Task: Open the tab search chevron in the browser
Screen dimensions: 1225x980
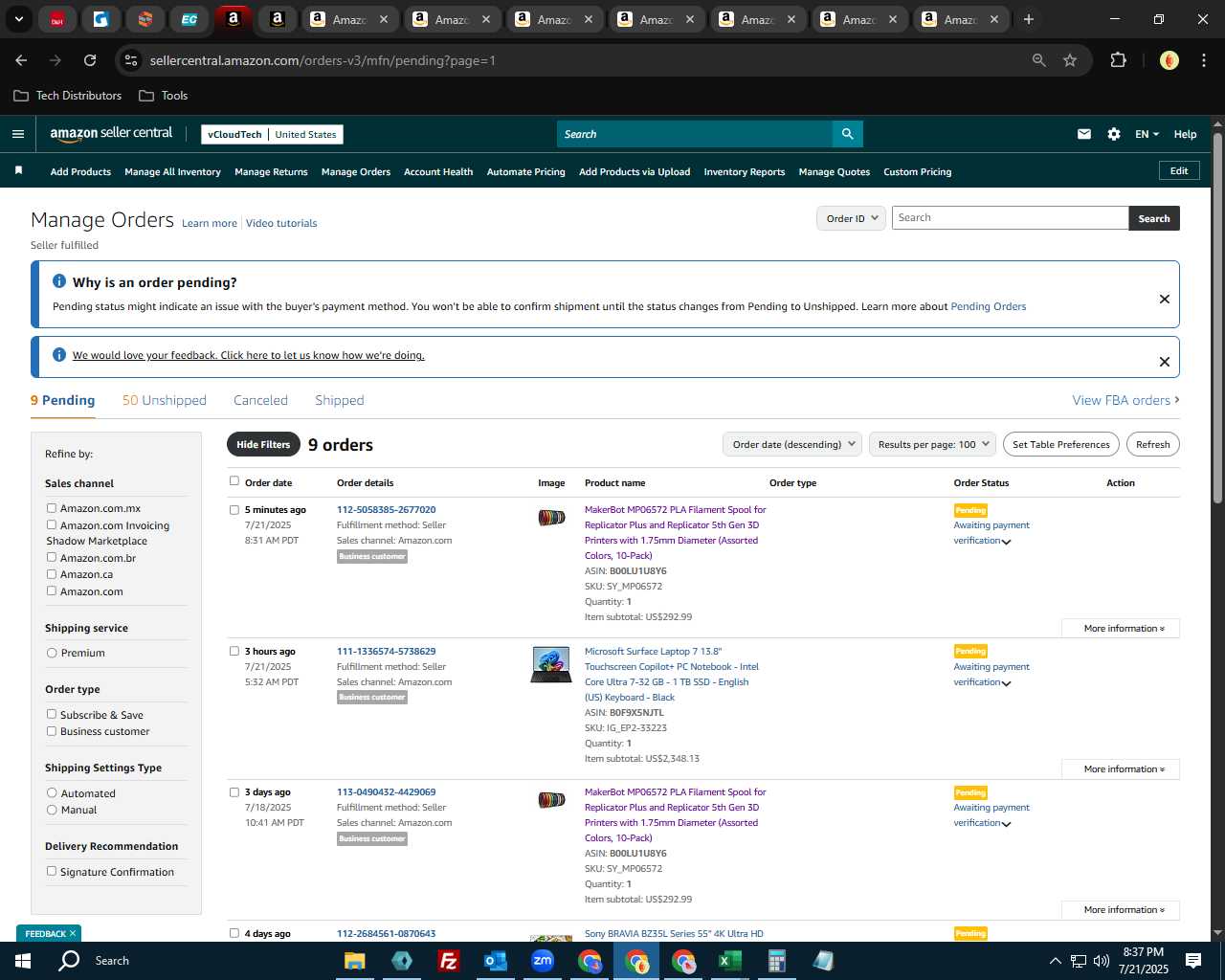Action: 18,19
